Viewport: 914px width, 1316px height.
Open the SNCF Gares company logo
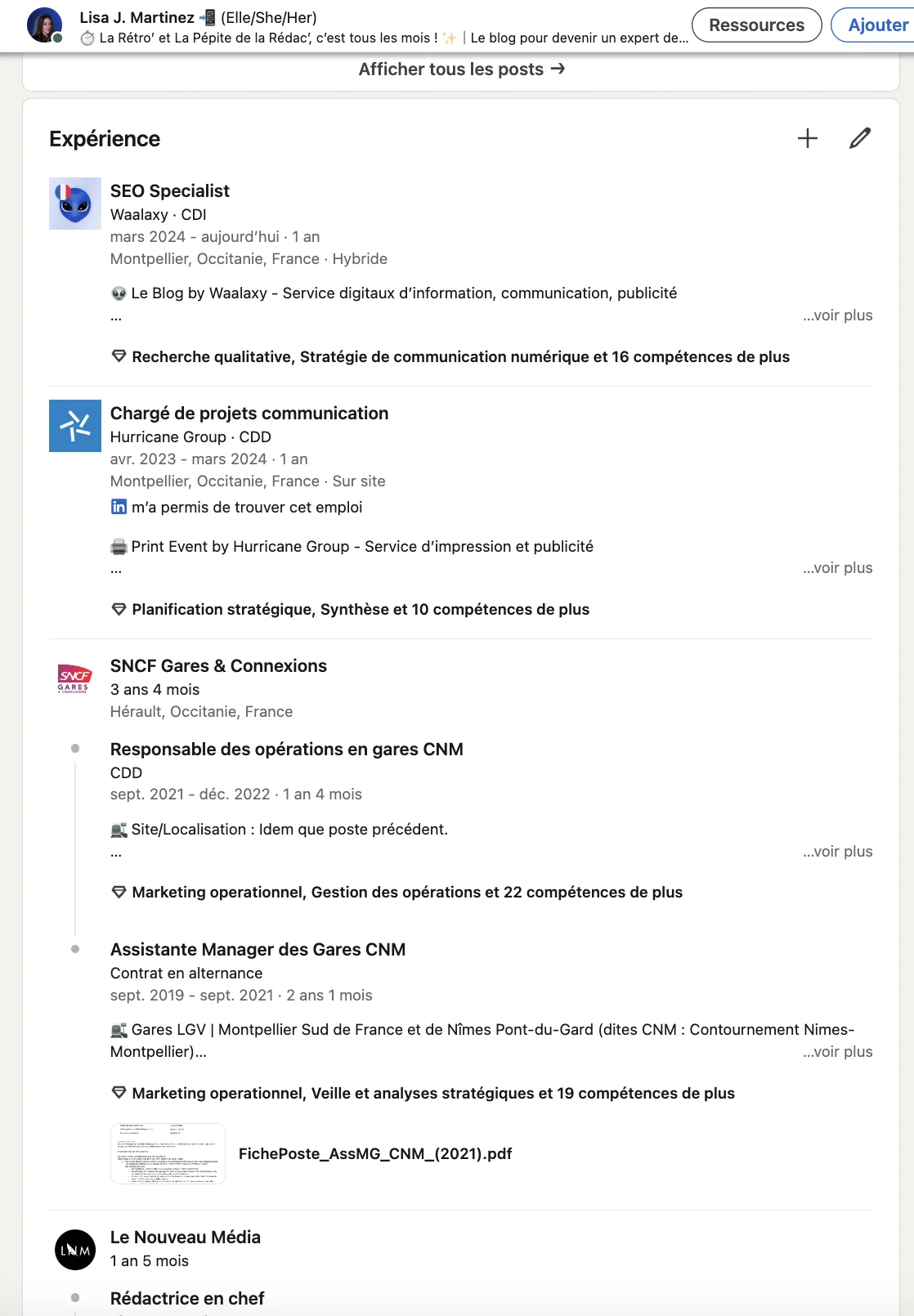point(75,678)
